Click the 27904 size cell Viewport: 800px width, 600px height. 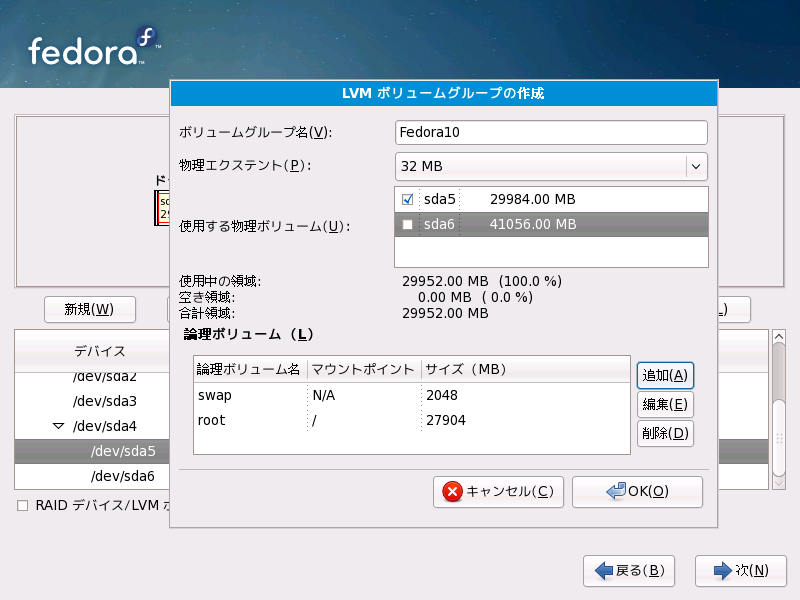pos(446,420)
